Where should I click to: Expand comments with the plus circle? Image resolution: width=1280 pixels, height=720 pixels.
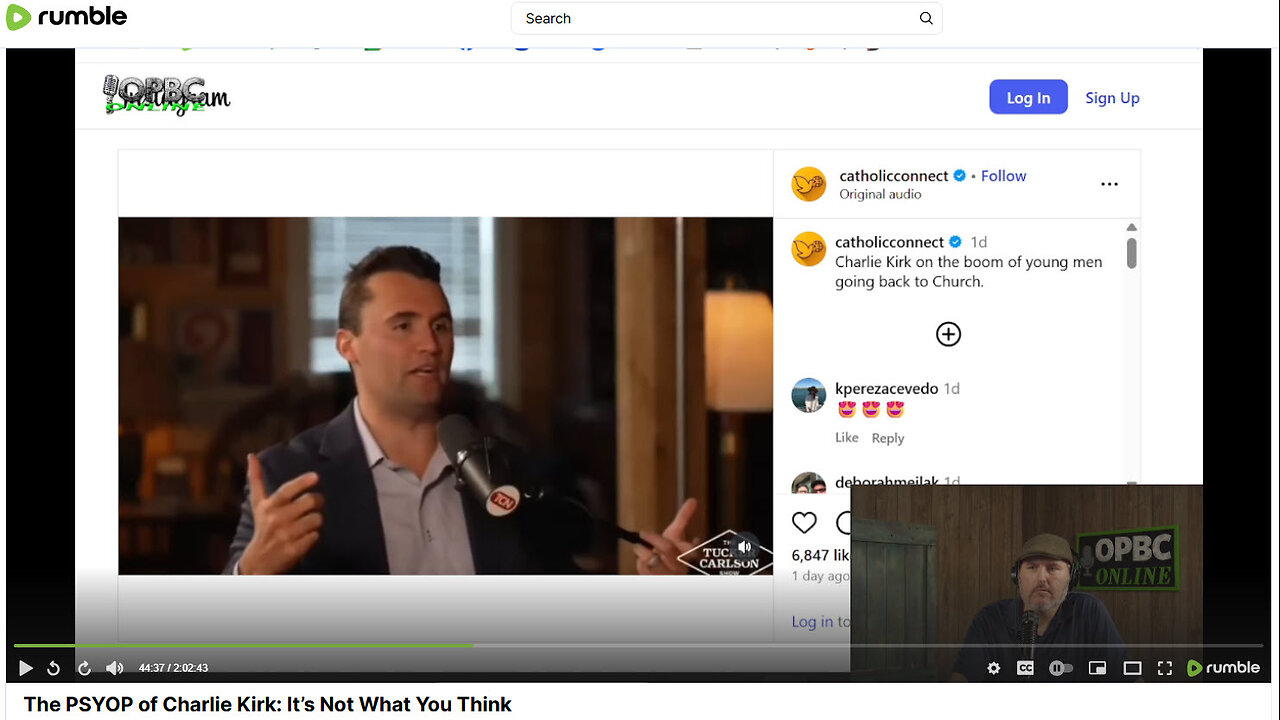point(948,334)
